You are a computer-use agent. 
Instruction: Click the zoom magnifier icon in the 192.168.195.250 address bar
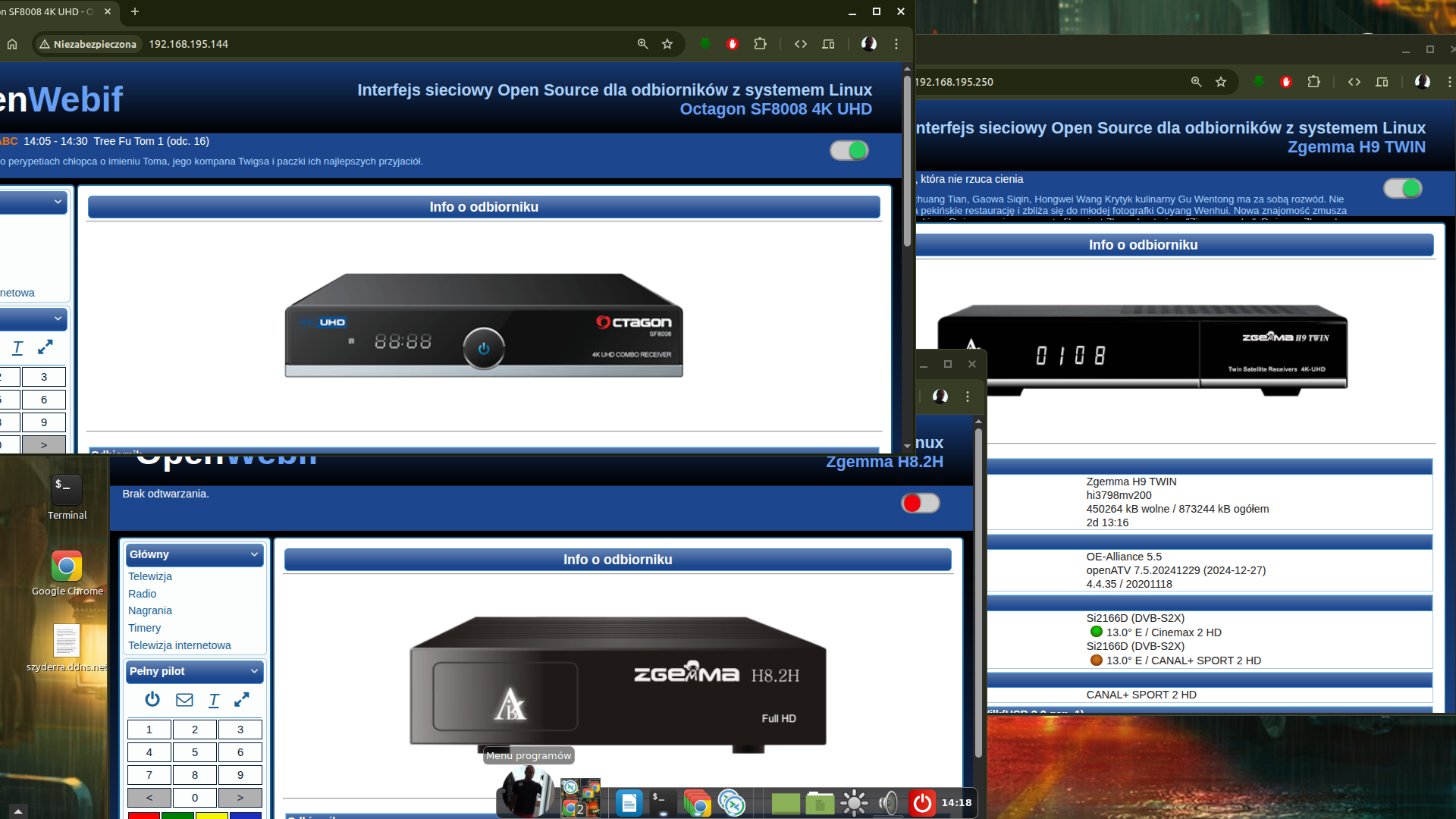[1196, 82]
